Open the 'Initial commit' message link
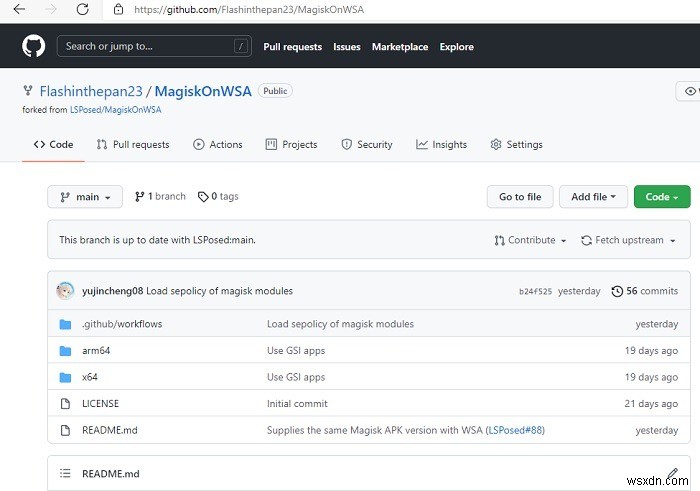This screenshot has height=491, width=700. pos(297,404)
